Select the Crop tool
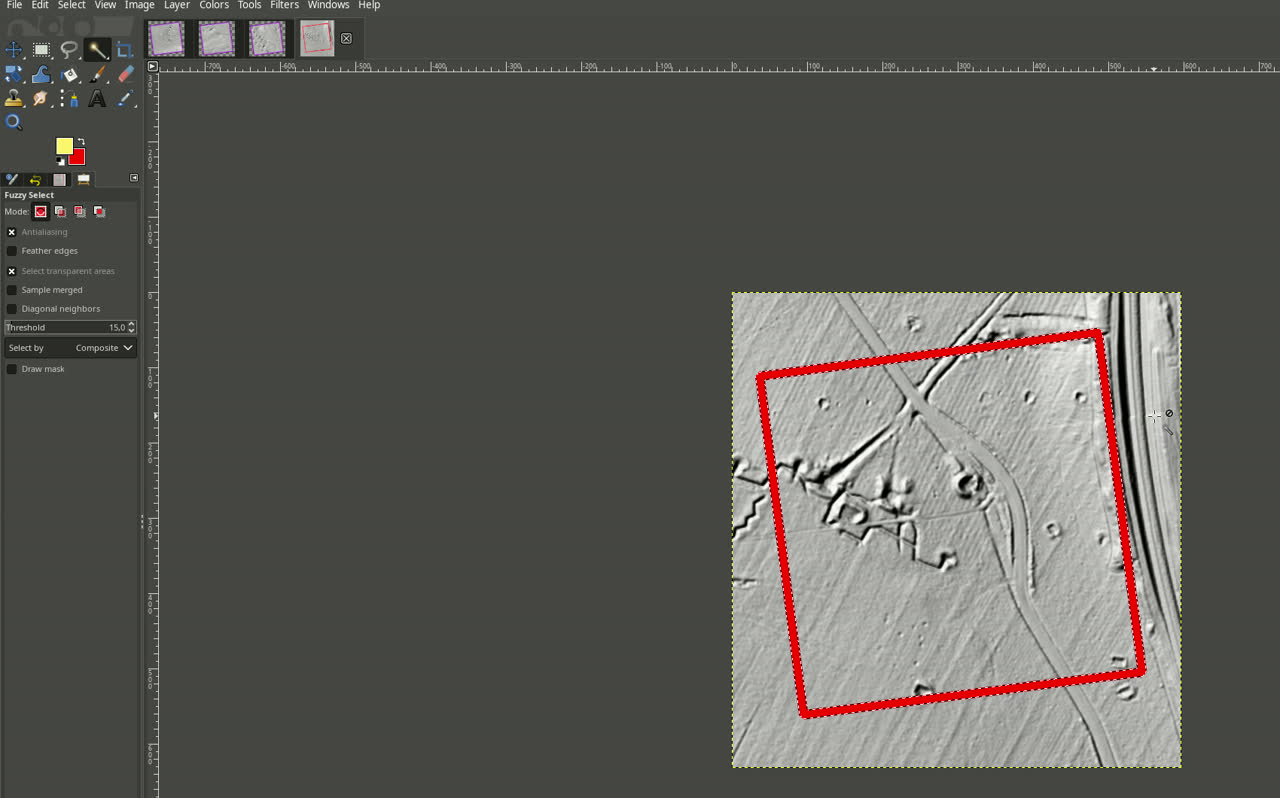 pos(125,49)
